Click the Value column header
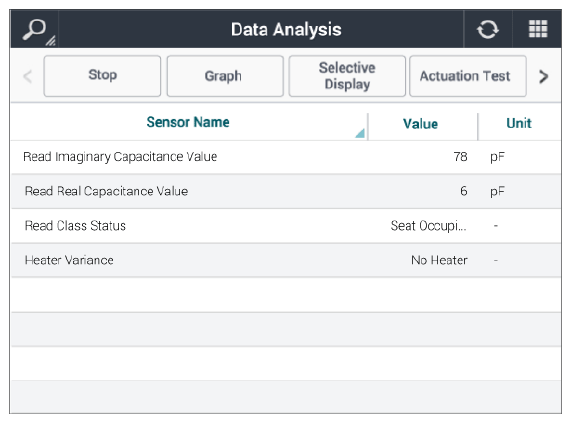This screenshot has height=423, width=571. (420, 124)
